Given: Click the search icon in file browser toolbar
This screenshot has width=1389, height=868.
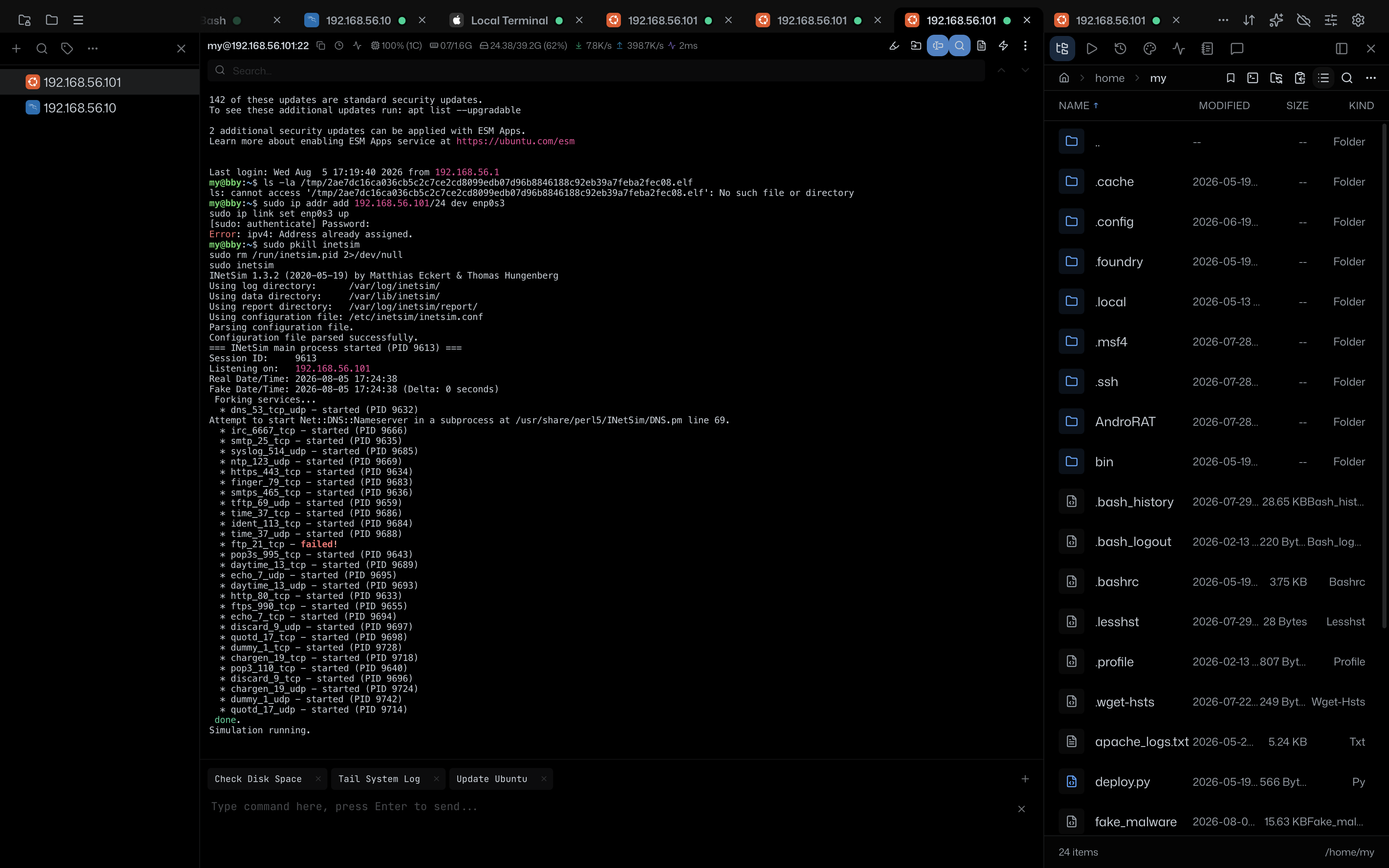Looking at the screenshot, I should click(1347, 78).
